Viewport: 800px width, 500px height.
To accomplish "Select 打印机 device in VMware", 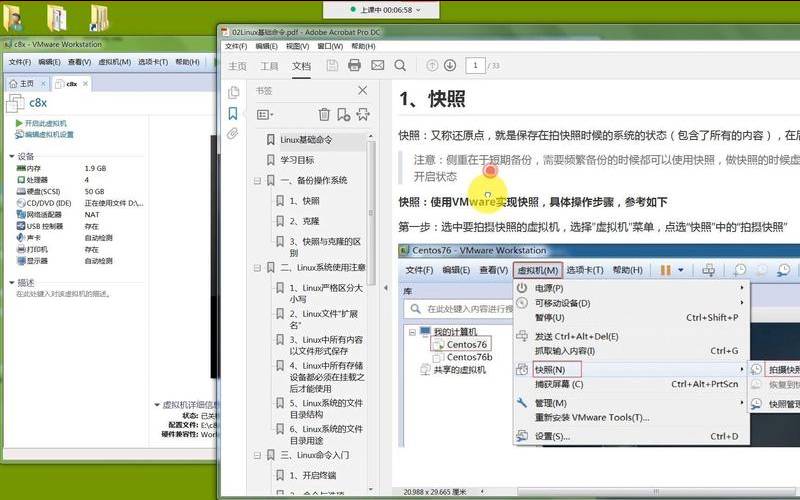I will point(80,249).
